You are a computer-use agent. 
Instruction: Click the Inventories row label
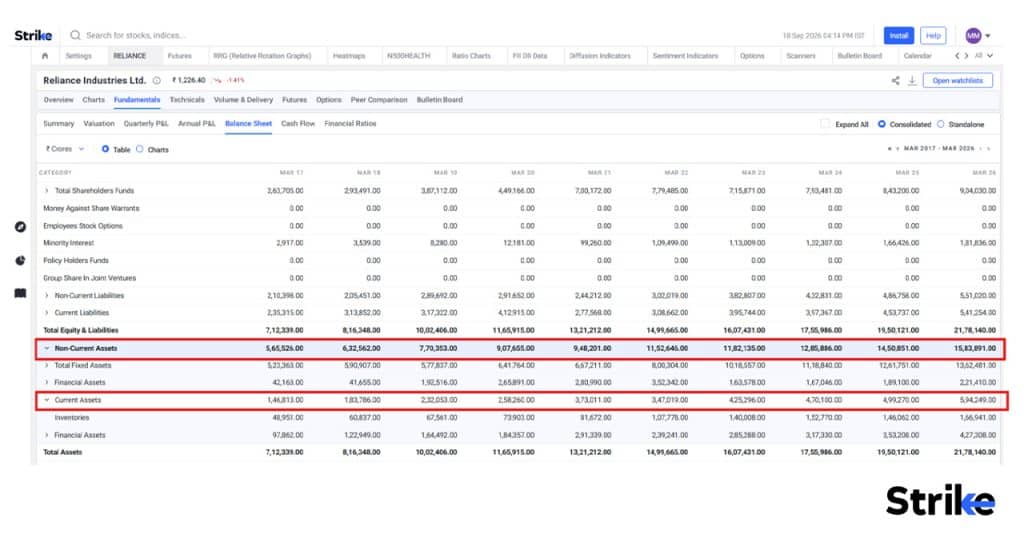tap(72, 418)
